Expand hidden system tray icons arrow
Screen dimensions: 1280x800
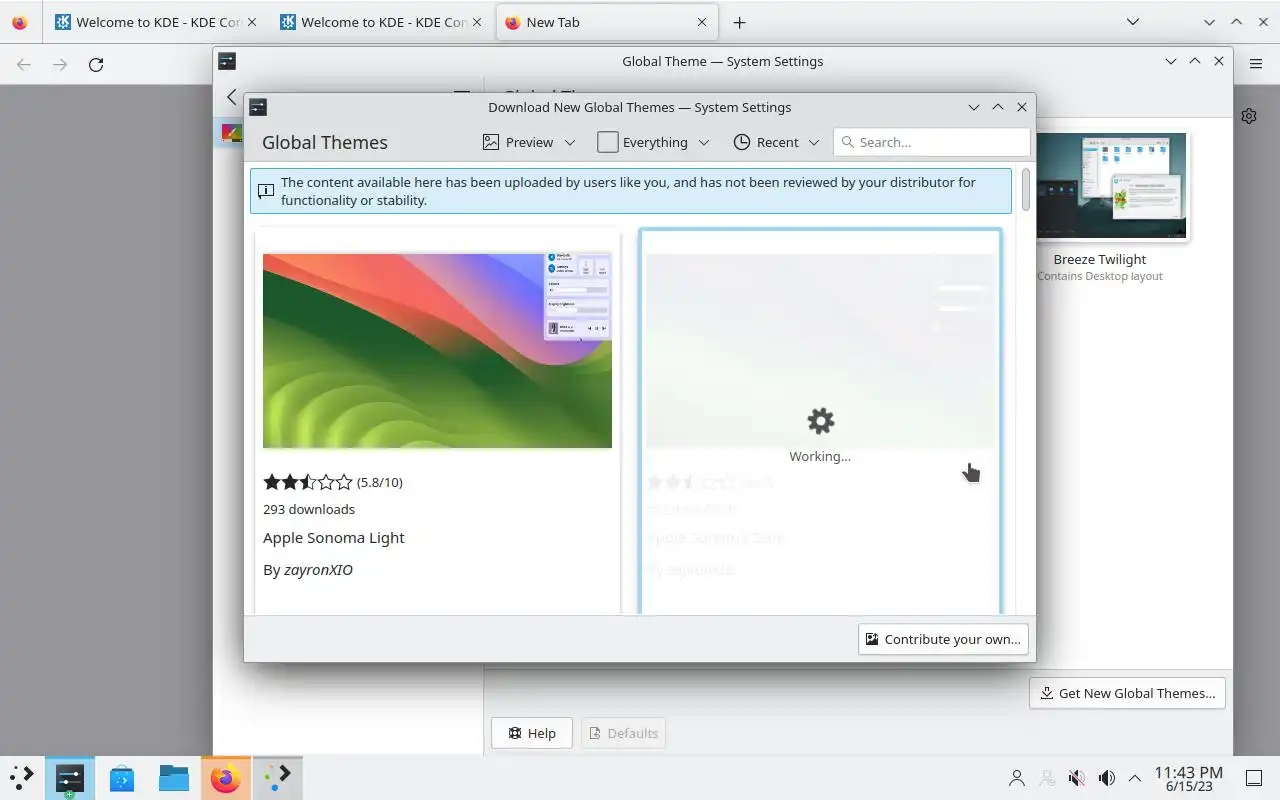(1135, 778)
